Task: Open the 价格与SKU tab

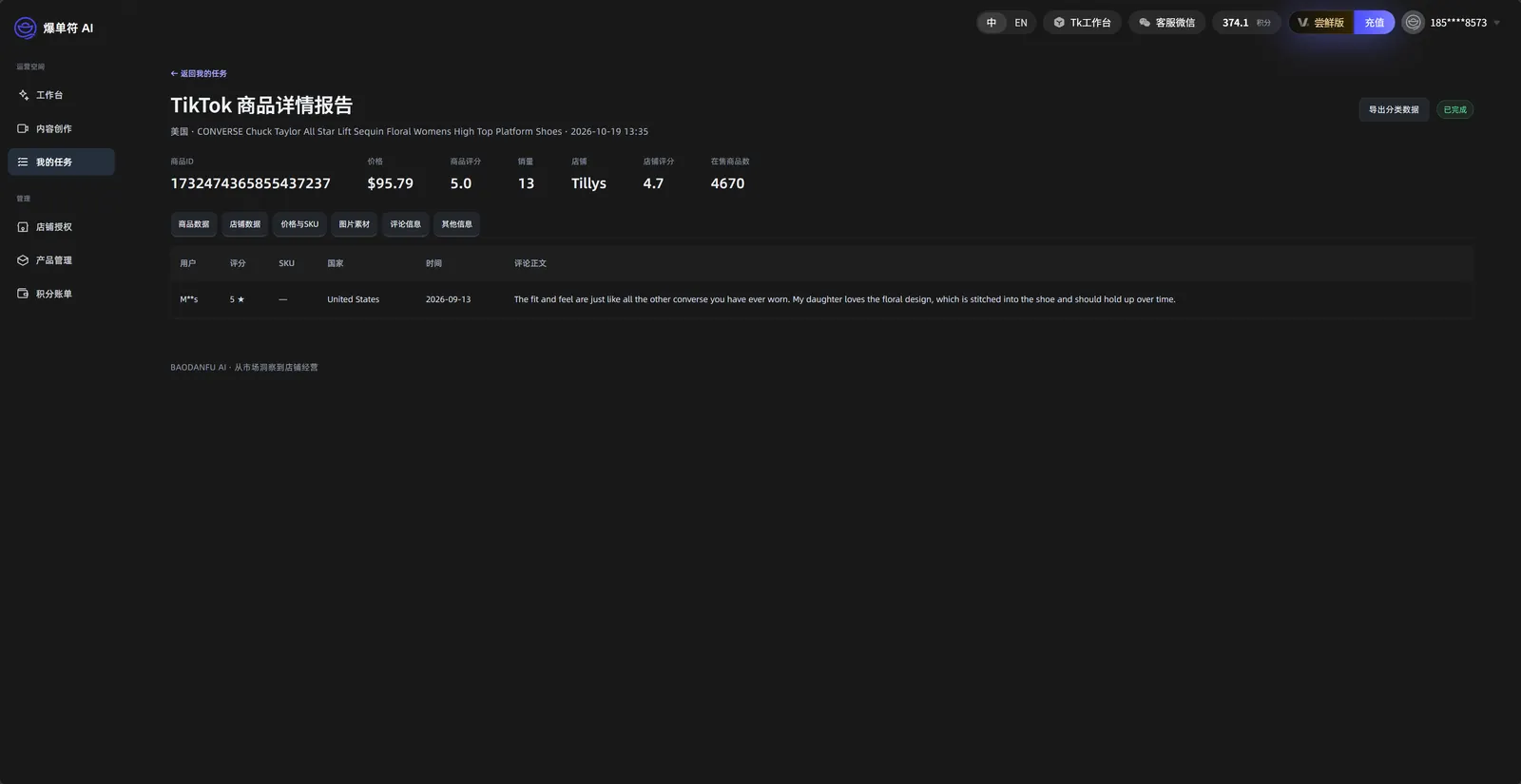Action: [x=299, y=224]
